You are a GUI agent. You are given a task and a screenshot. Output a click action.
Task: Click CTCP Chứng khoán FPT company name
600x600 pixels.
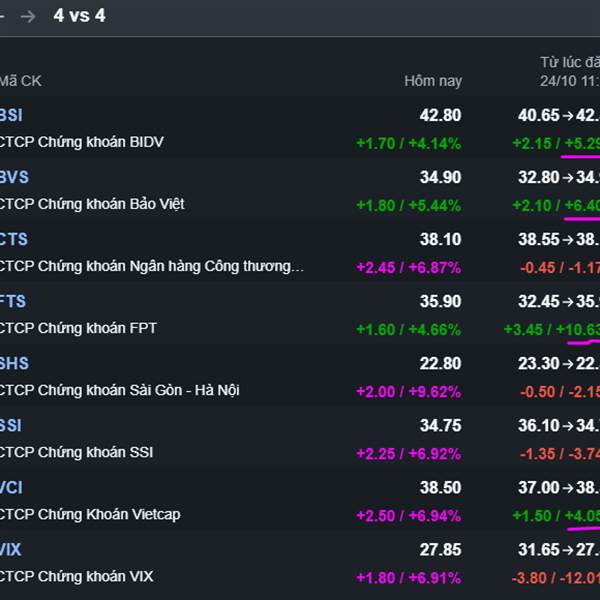click(79, 328)
